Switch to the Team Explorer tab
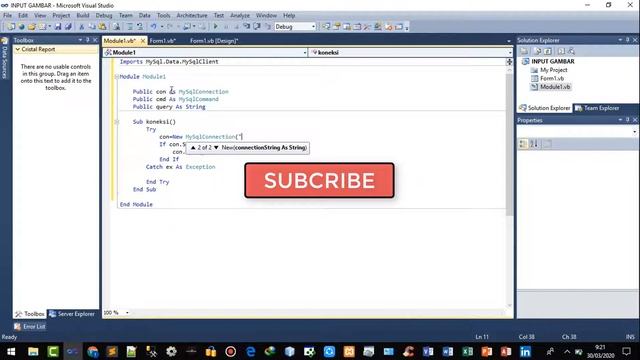Screen dimensions: 640x360 click(597, 108)
